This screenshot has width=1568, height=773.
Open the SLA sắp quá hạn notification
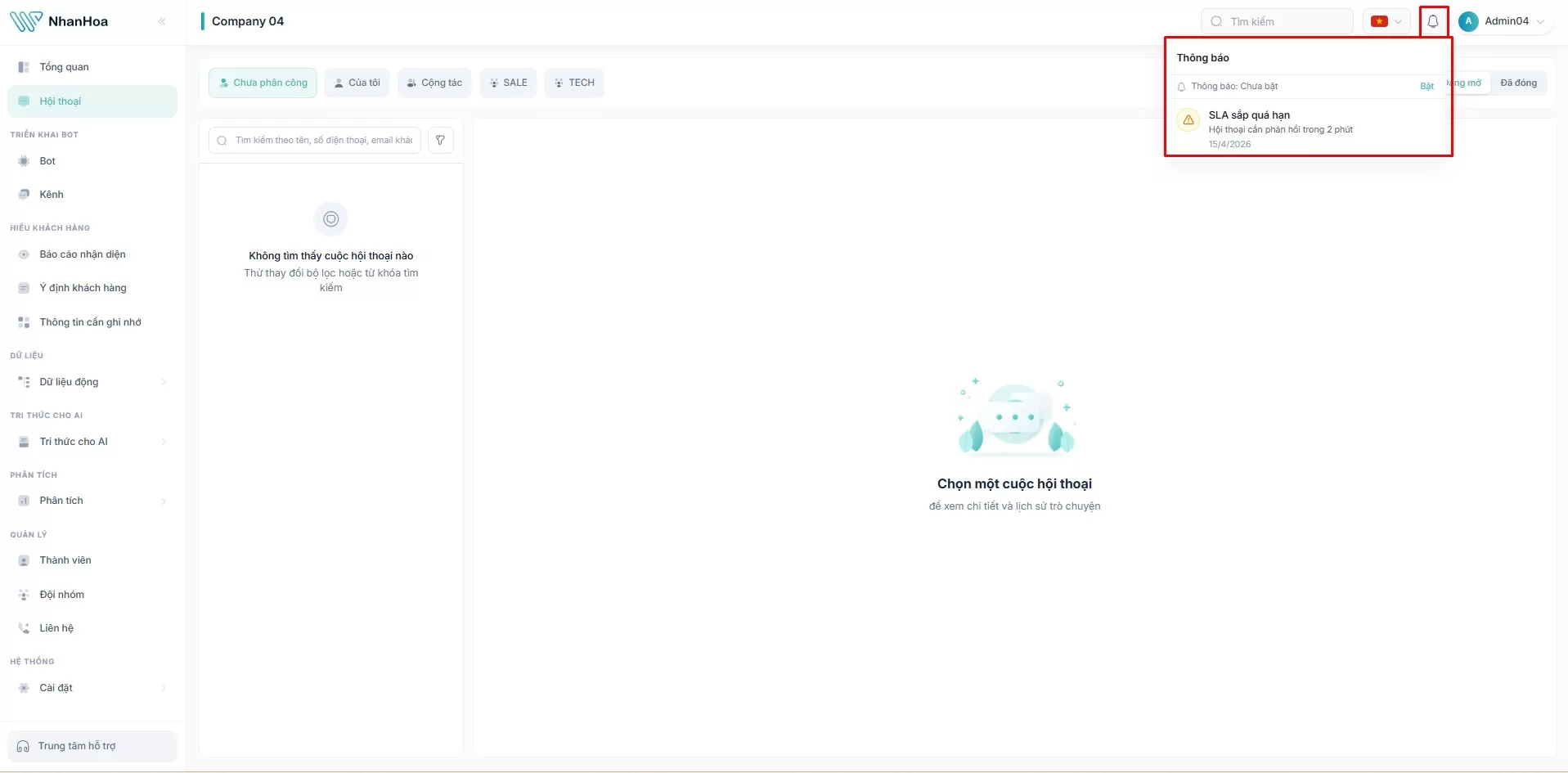pyautogui.click(x=1308, y=128)
